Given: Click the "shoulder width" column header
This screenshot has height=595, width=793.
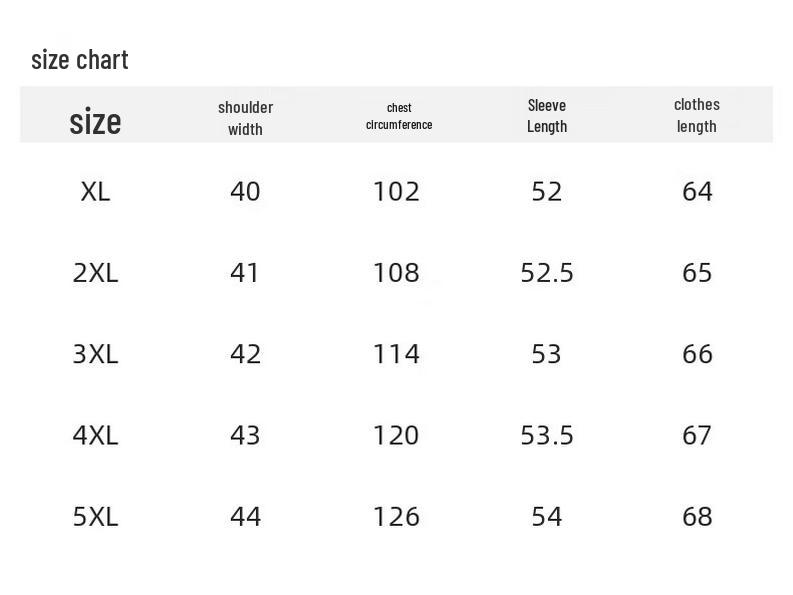Looking at the screenshot, I should pyautogui.click(x=245, y=118).
